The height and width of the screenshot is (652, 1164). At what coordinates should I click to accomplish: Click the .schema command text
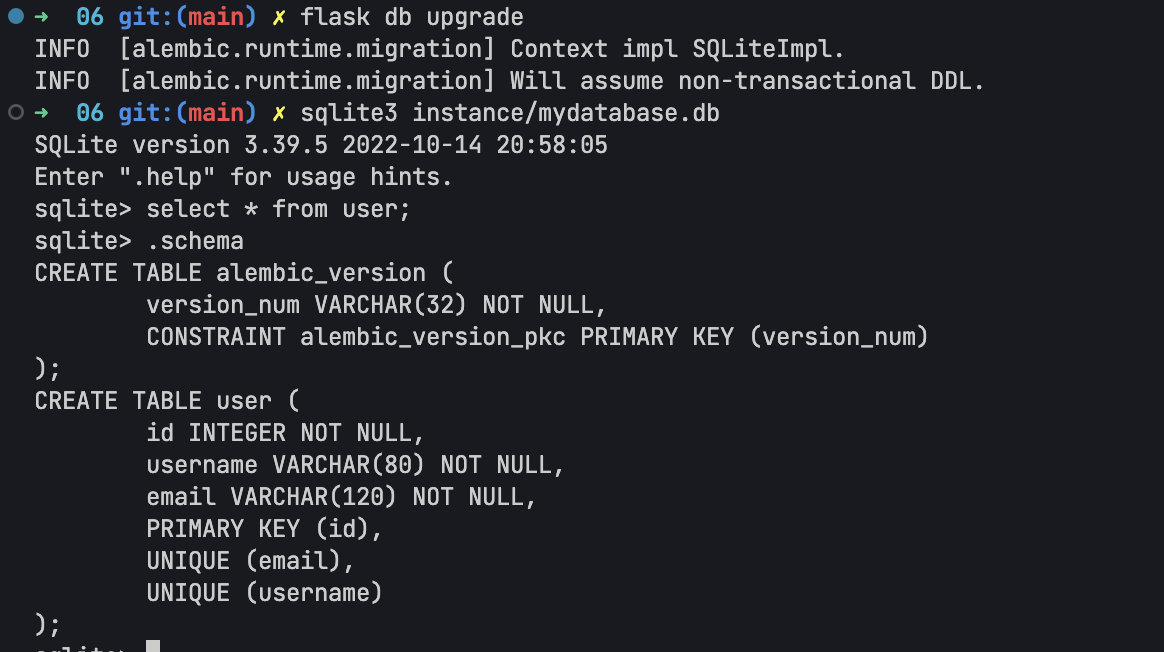point(195,241)
